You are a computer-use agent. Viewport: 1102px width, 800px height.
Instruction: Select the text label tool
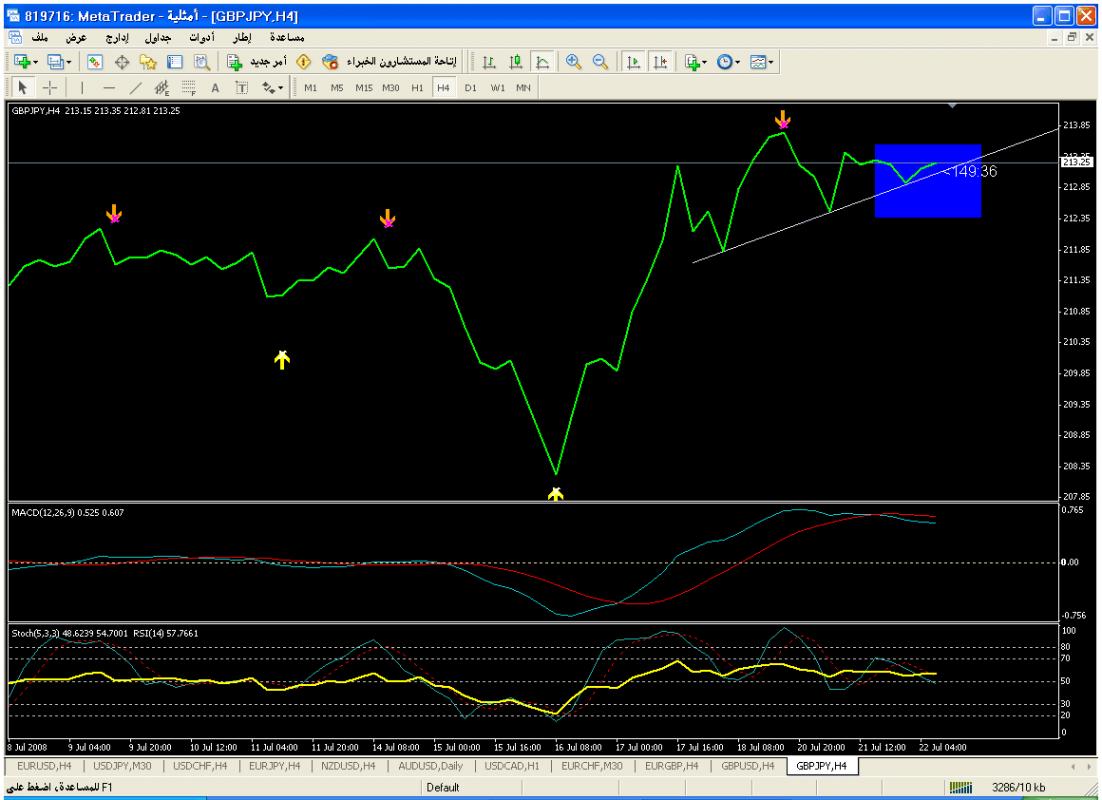(x=215, y=87)
